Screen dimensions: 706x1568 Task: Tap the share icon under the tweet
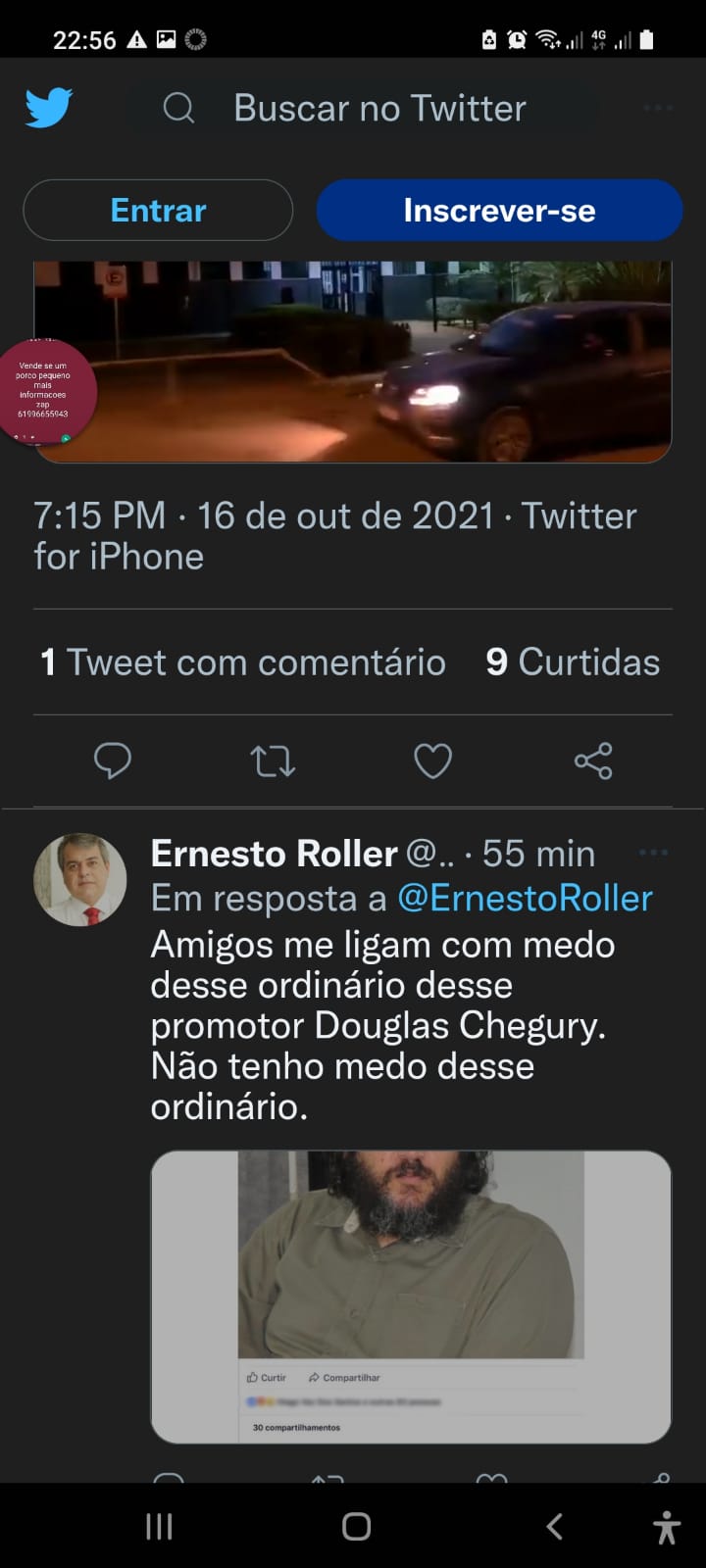593,760
